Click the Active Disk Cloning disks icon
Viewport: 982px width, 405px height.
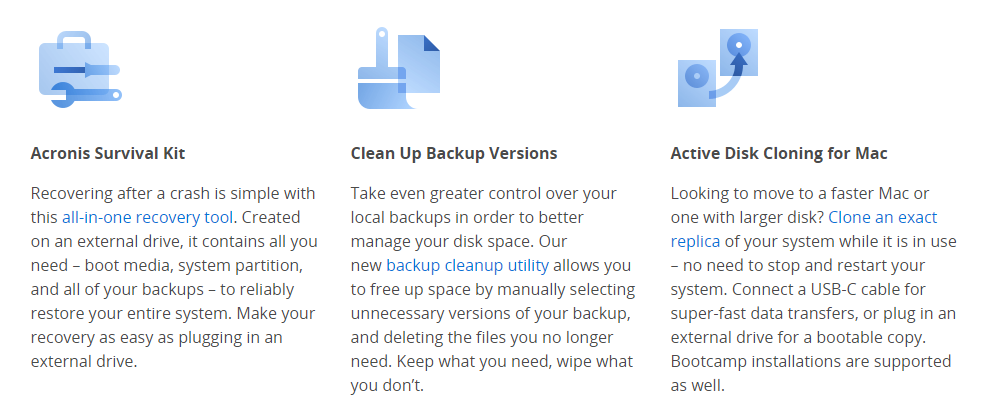(718, 68)
